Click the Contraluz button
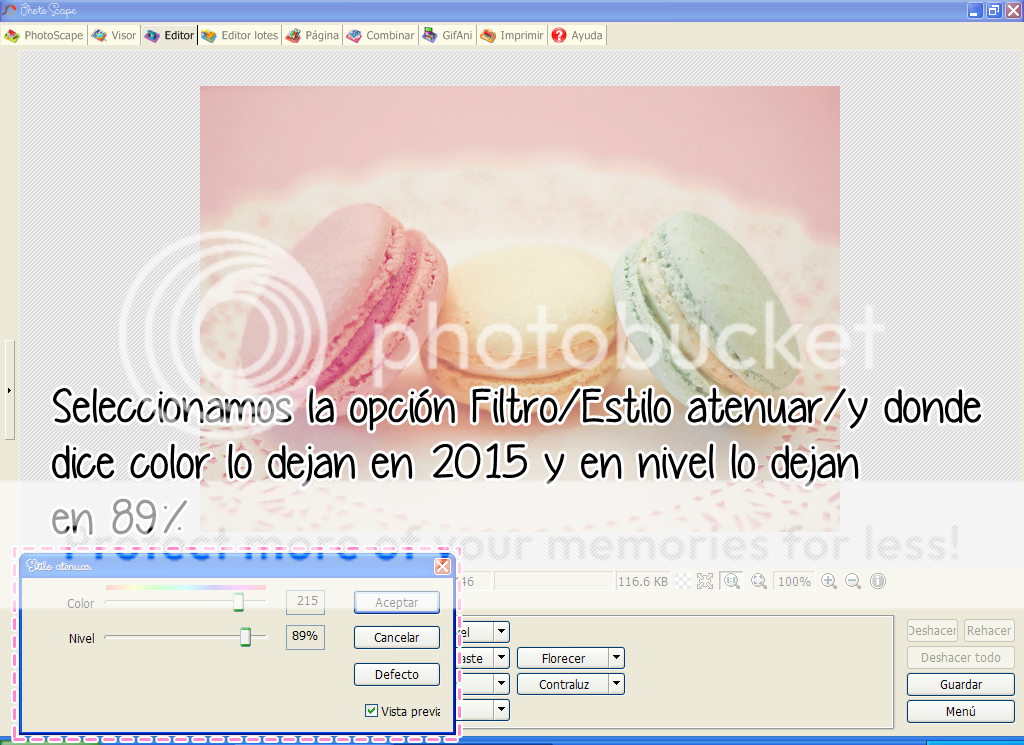 point(564,684)
